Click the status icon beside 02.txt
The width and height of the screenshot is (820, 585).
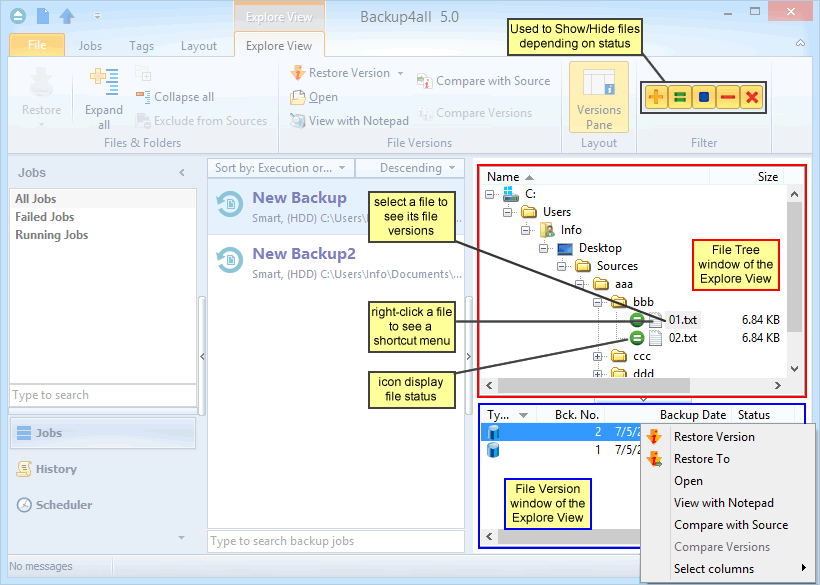636,338
